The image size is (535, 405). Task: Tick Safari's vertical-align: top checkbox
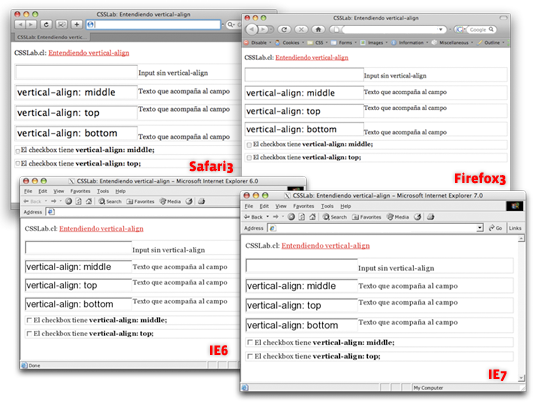(17, 163)
